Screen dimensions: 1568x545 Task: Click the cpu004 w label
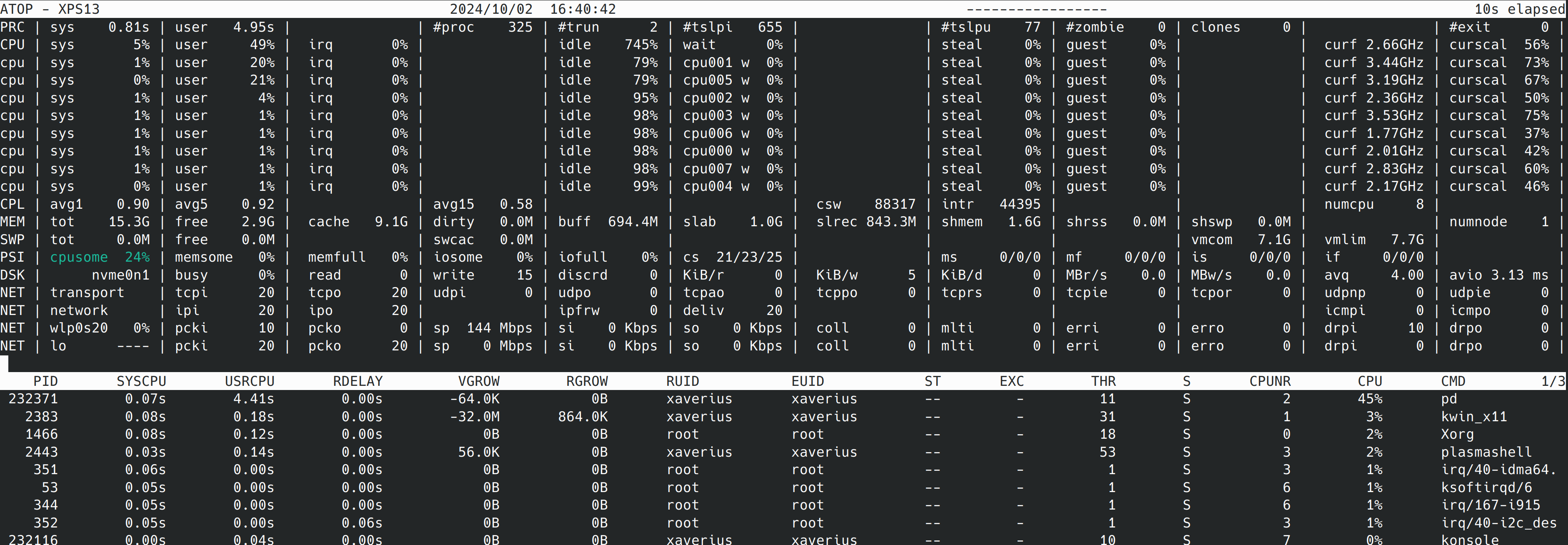click(716, 187)
